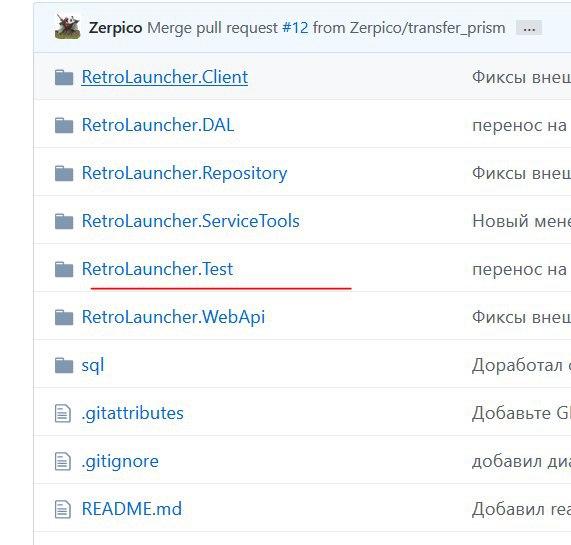Image resolution: width=571 pixels, height=545 pixels.
Task: Open pull request #12 link
Action: [295, 28]
